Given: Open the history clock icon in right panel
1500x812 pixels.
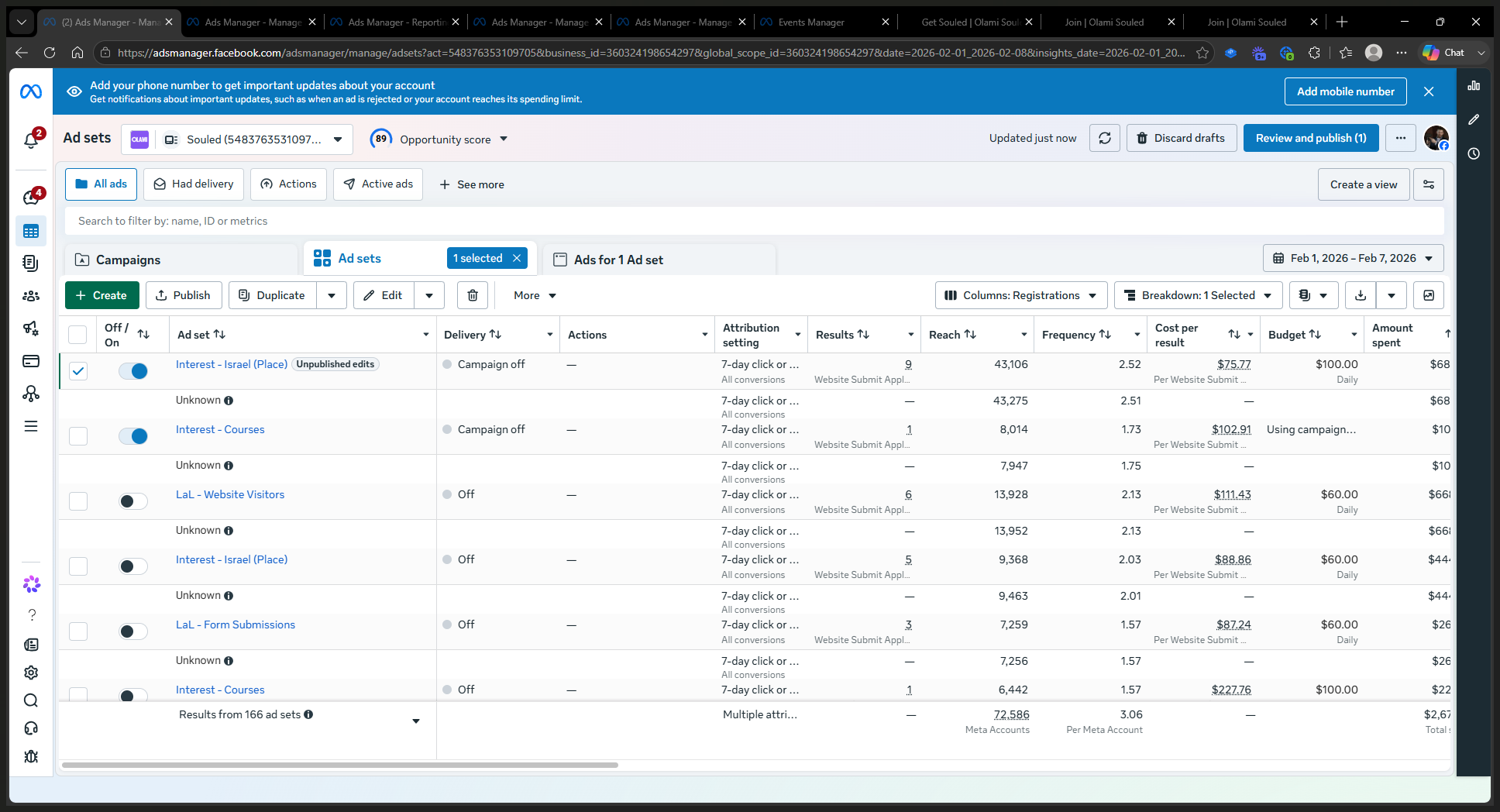Looking at the screenshot, I should (1474, 153).
